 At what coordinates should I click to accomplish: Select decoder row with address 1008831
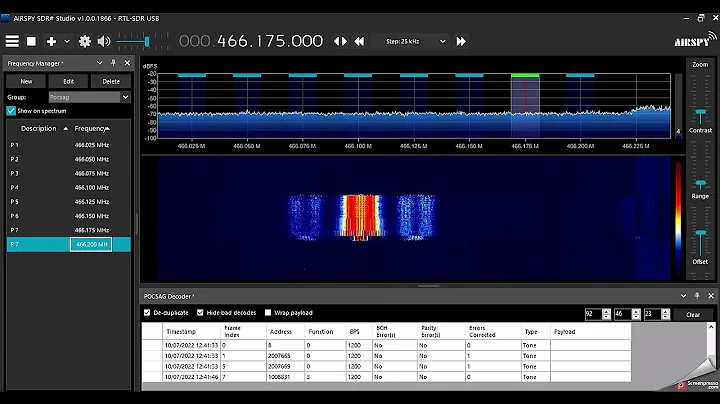[386, 377]
